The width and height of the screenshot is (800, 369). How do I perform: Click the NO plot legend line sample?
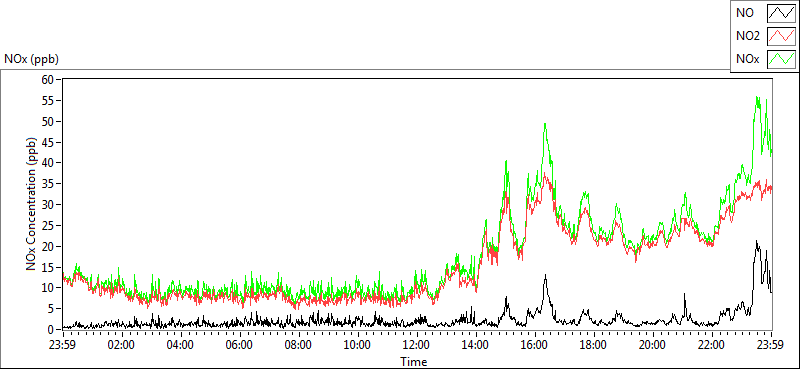click(781, 13)
